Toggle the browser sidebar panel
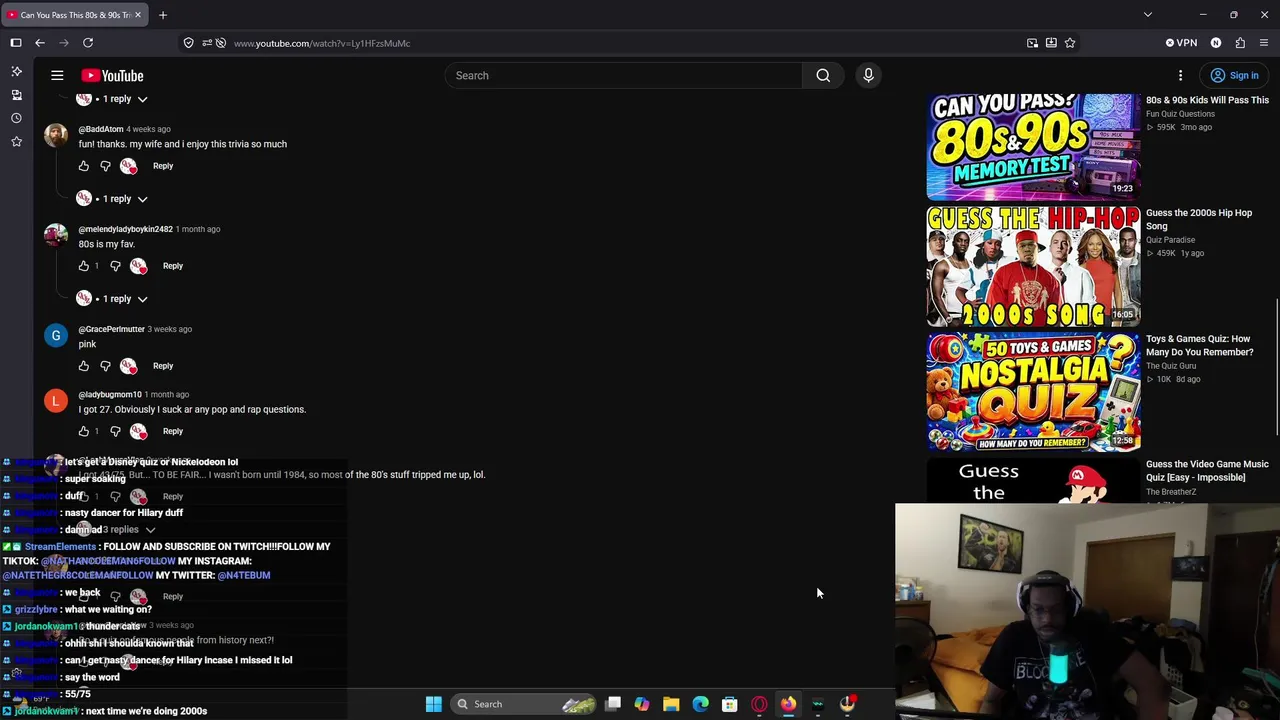The image size is (1280, 720). pyautogui.click(x=16, y=43)
